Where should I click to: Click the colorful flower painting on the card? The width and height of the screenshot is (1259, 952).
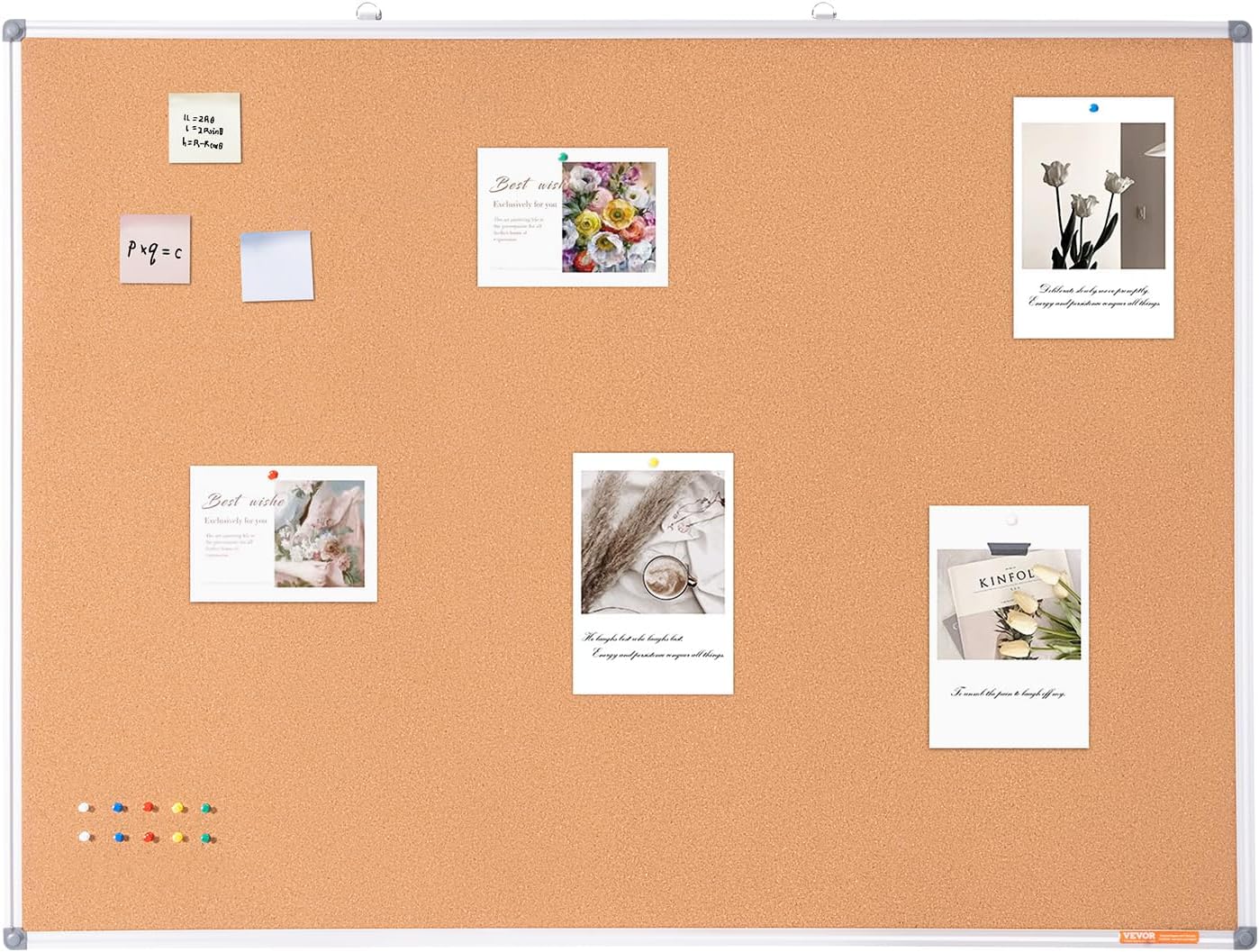point(610,217)
